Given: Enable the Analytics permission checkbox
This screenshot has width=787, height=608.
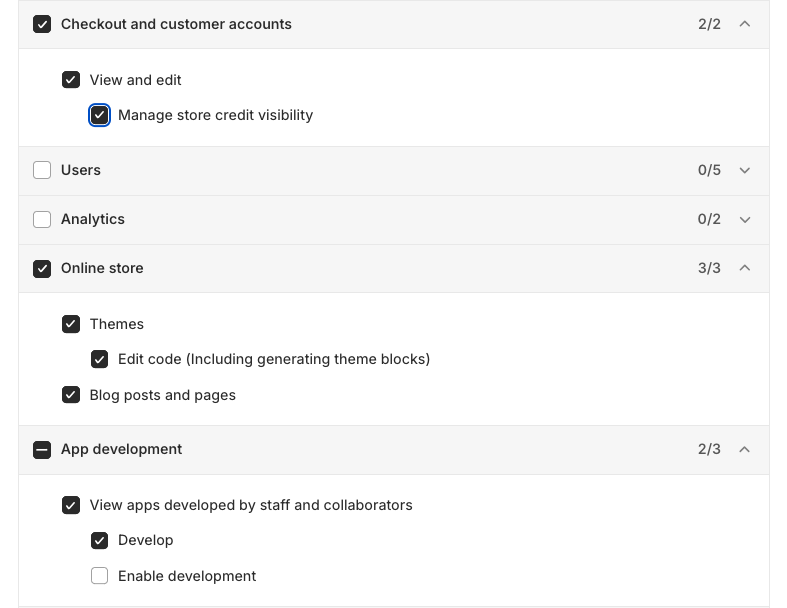Looking at the screenshot, I should pos(42,219).
